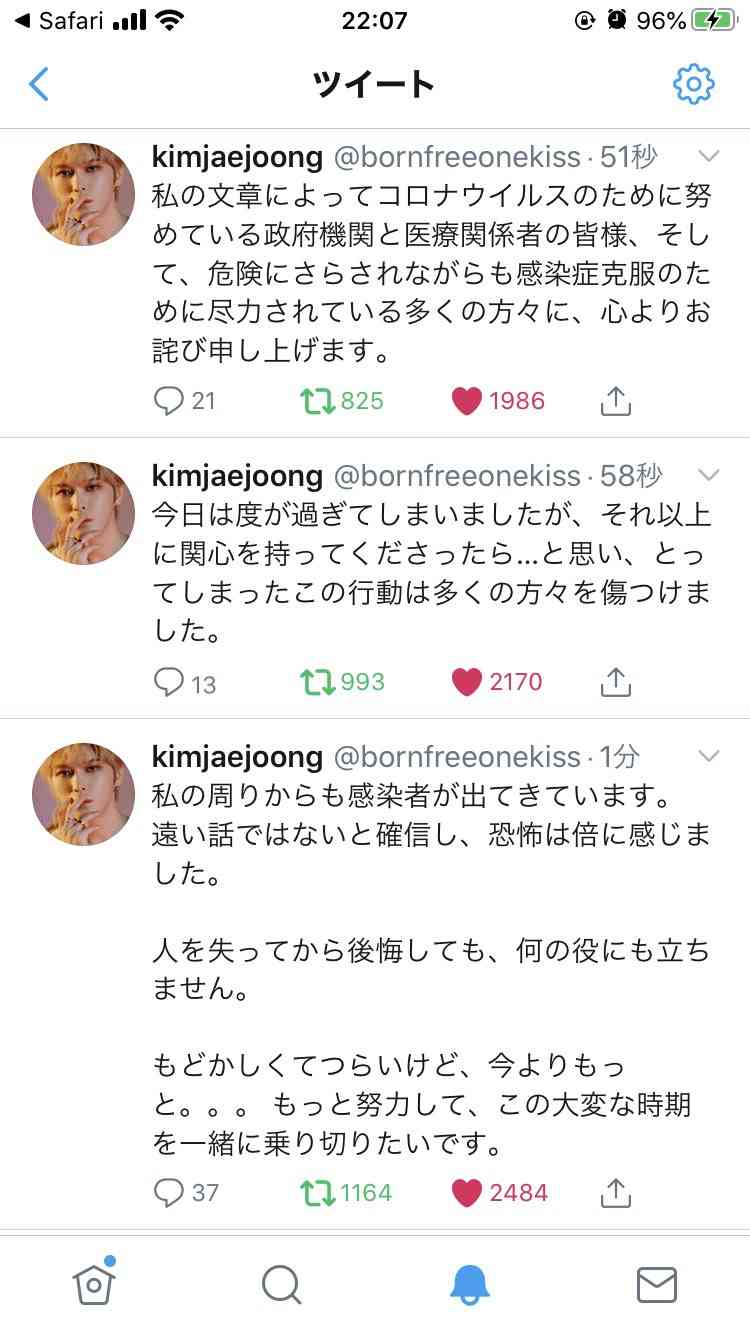Screen dimensions: 750x1334
Task: Tap the back arrow to leave ツイート view
Action: [38, 86]
